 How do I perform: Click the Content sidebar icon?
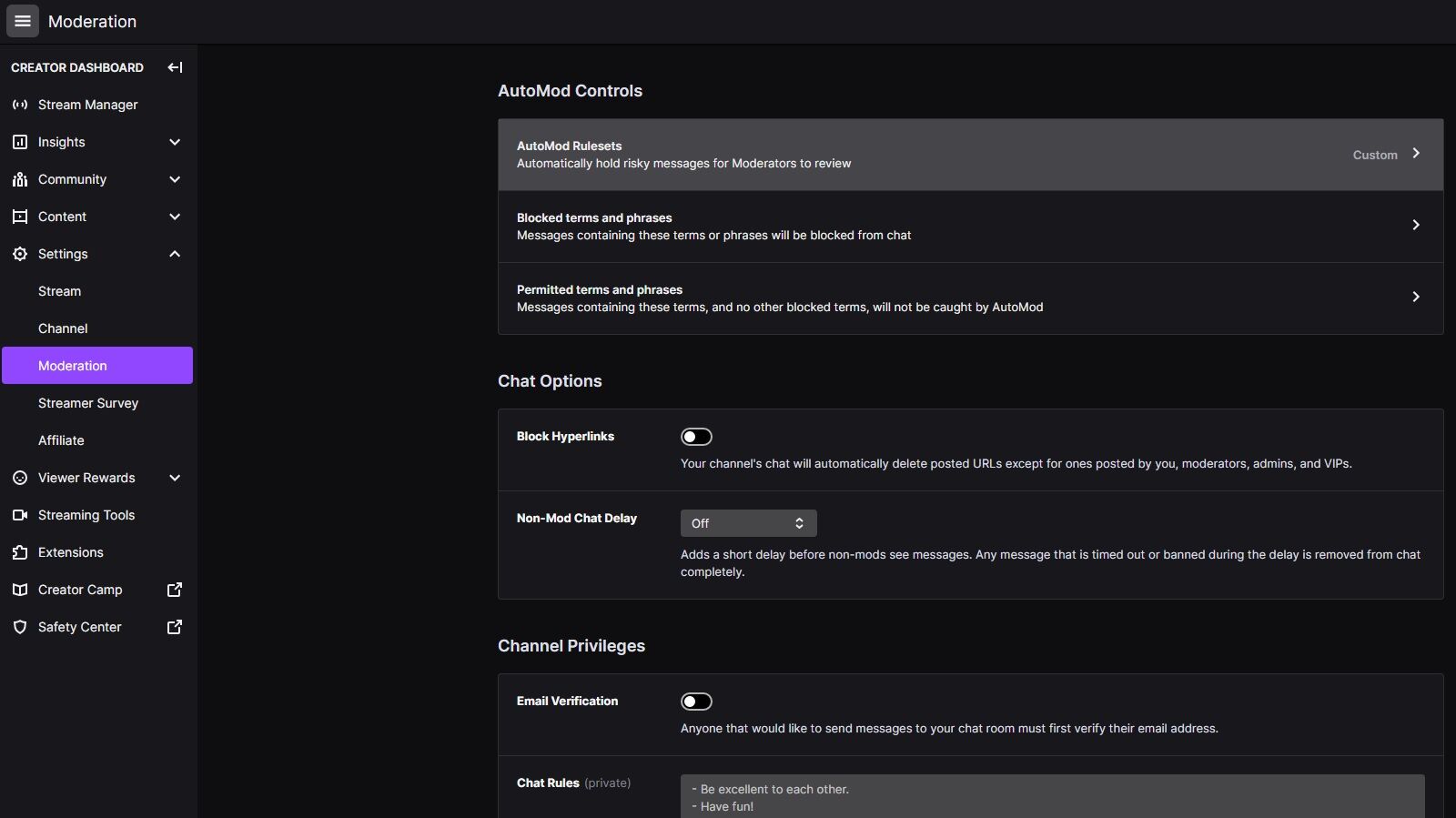click(x=20, y=217)
